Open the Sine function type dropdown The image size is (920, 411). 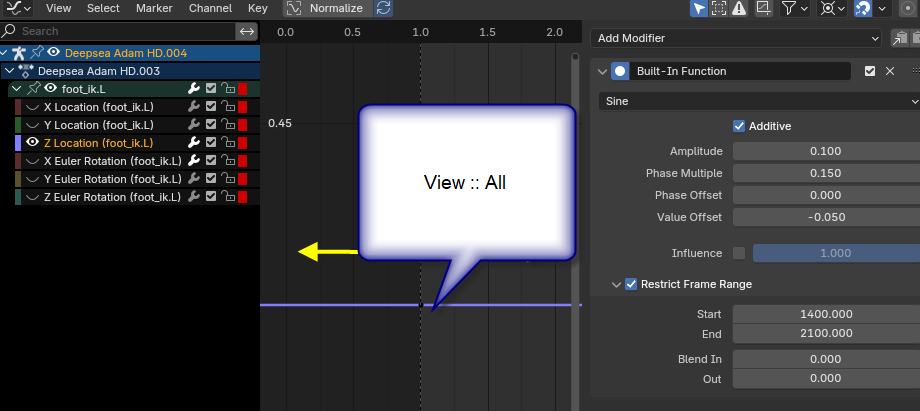759,101
